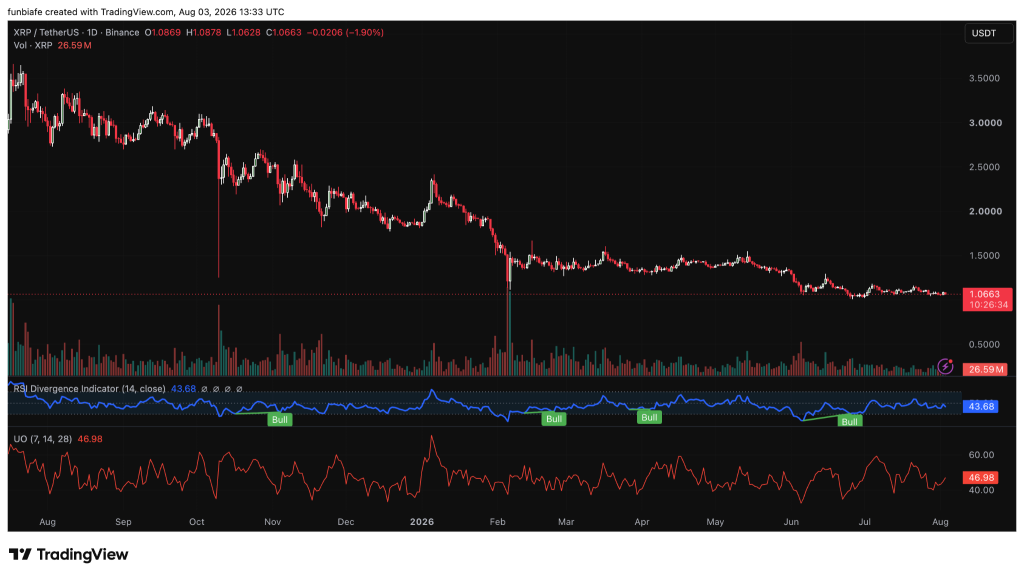Click the Bull label near late February

[554, 419]
